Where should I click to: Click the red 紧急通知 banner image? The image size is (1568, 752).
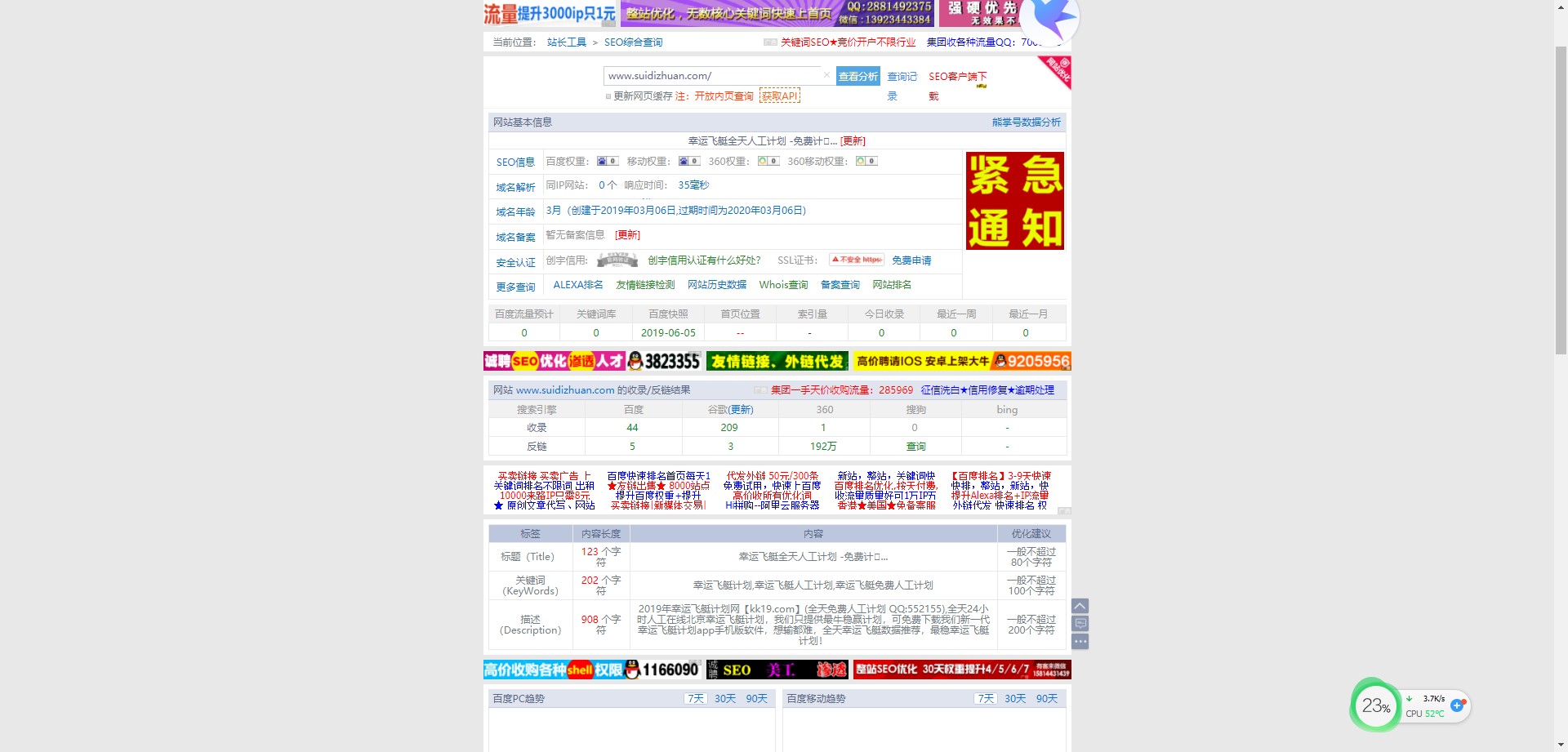pyautogui.click(x=1015, y=200)
